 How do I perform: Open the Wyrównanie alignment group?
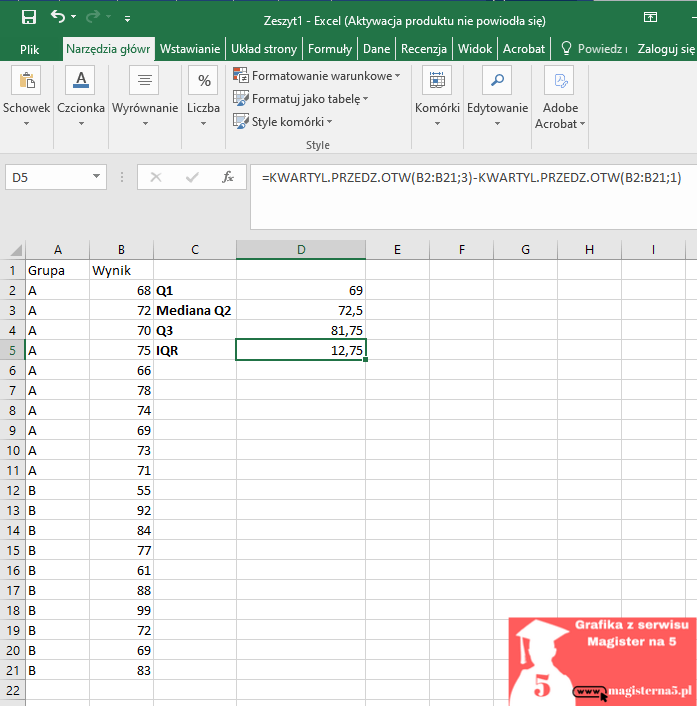[144, 98]
